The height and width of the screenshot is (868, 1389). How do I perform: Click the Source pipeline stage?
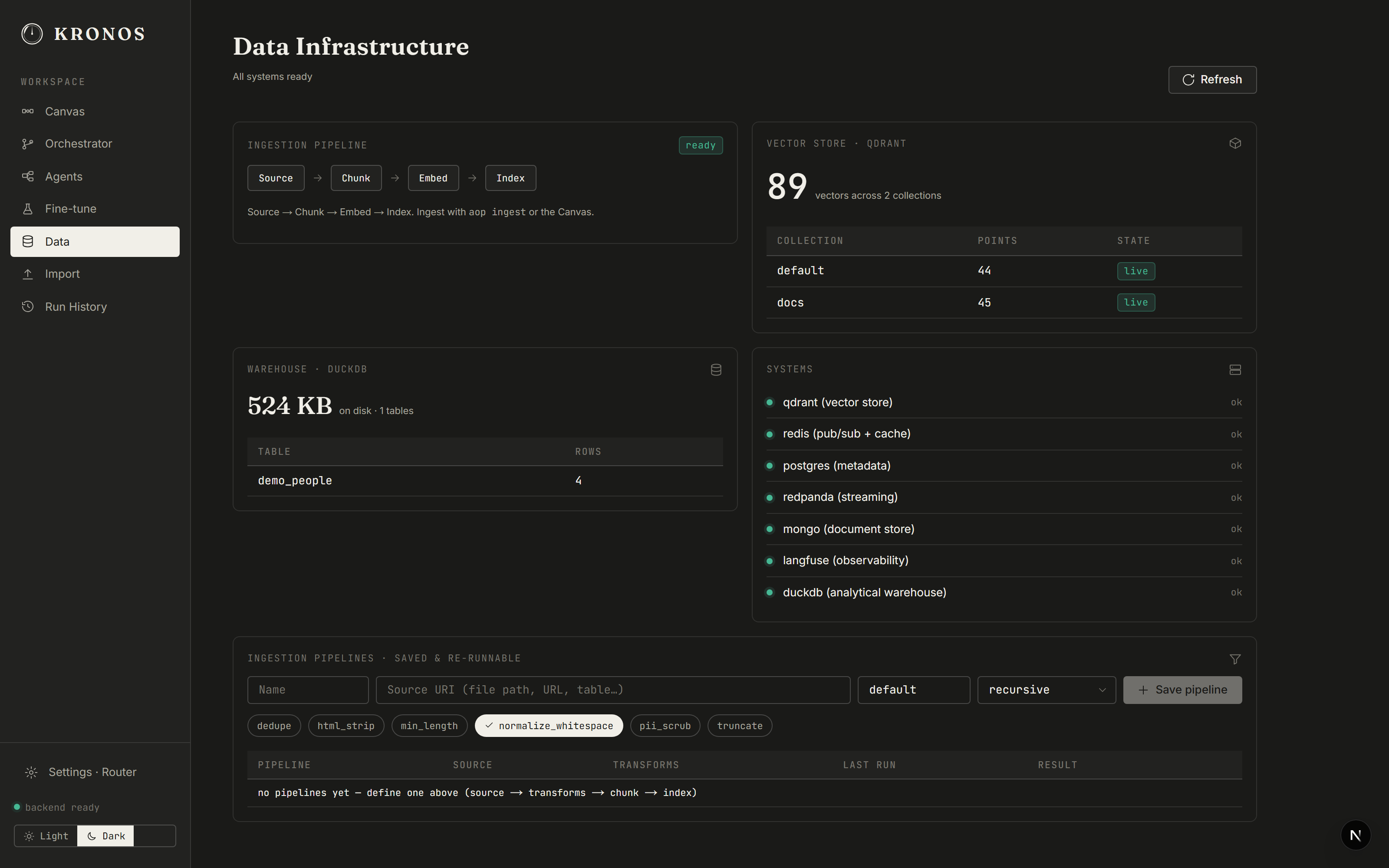tap(276, 178)
